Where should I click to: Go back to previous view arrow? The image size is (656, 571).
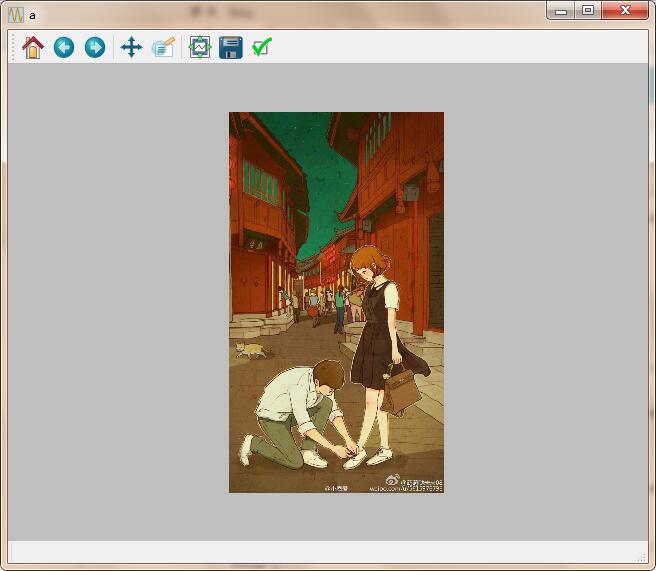64,47
